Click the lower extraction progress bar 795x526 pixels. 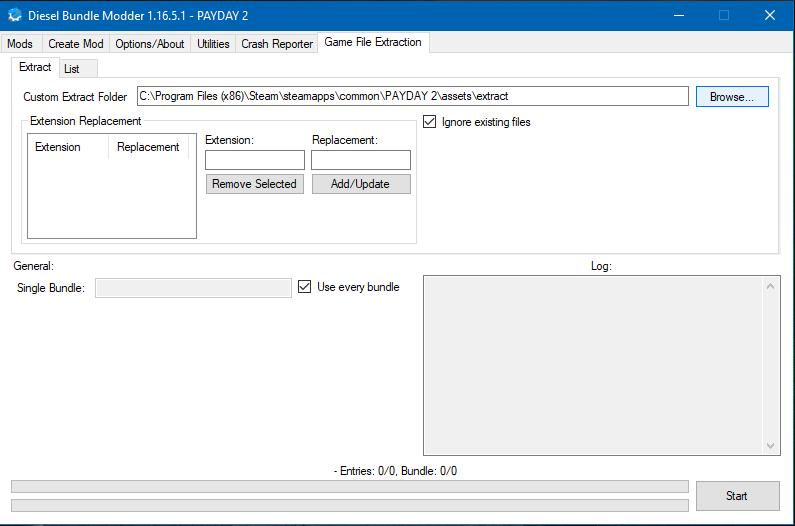point(350,506)
